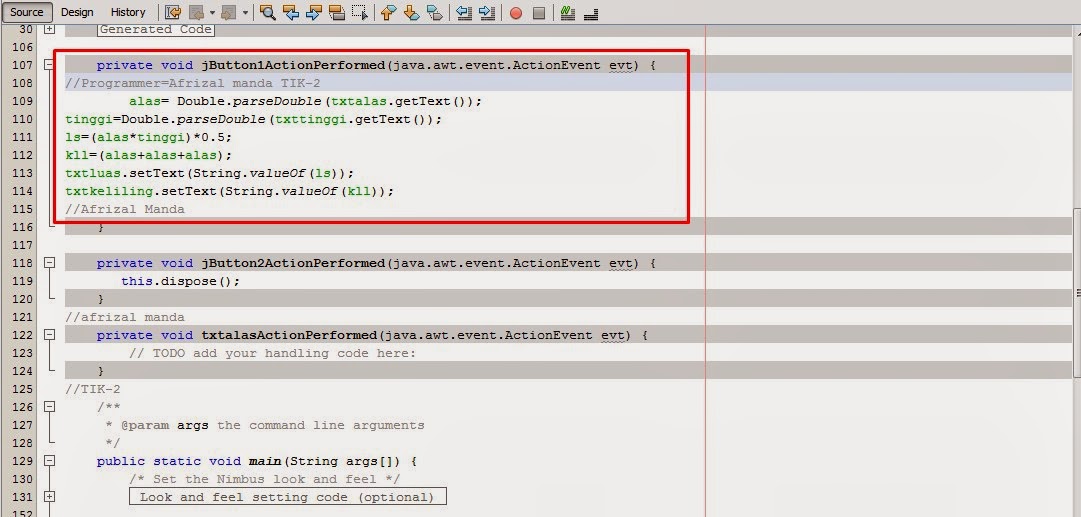
Task: Click '@param args the command line arguments'
Action: [273, 425]
